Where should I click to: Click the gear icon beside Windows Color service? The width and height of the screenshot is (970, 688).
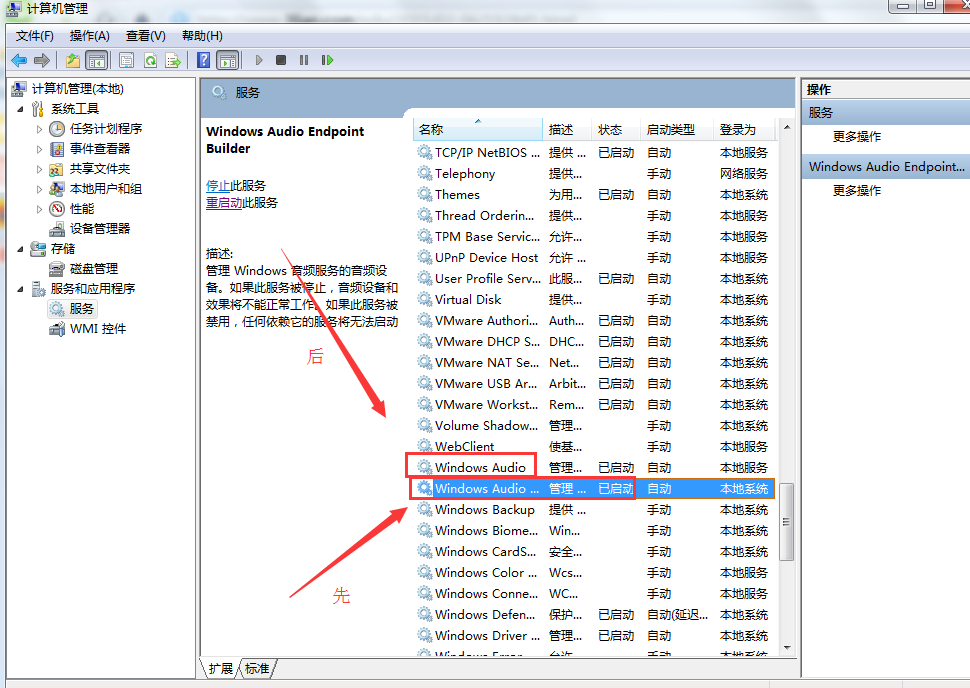[x=424, y=572]
